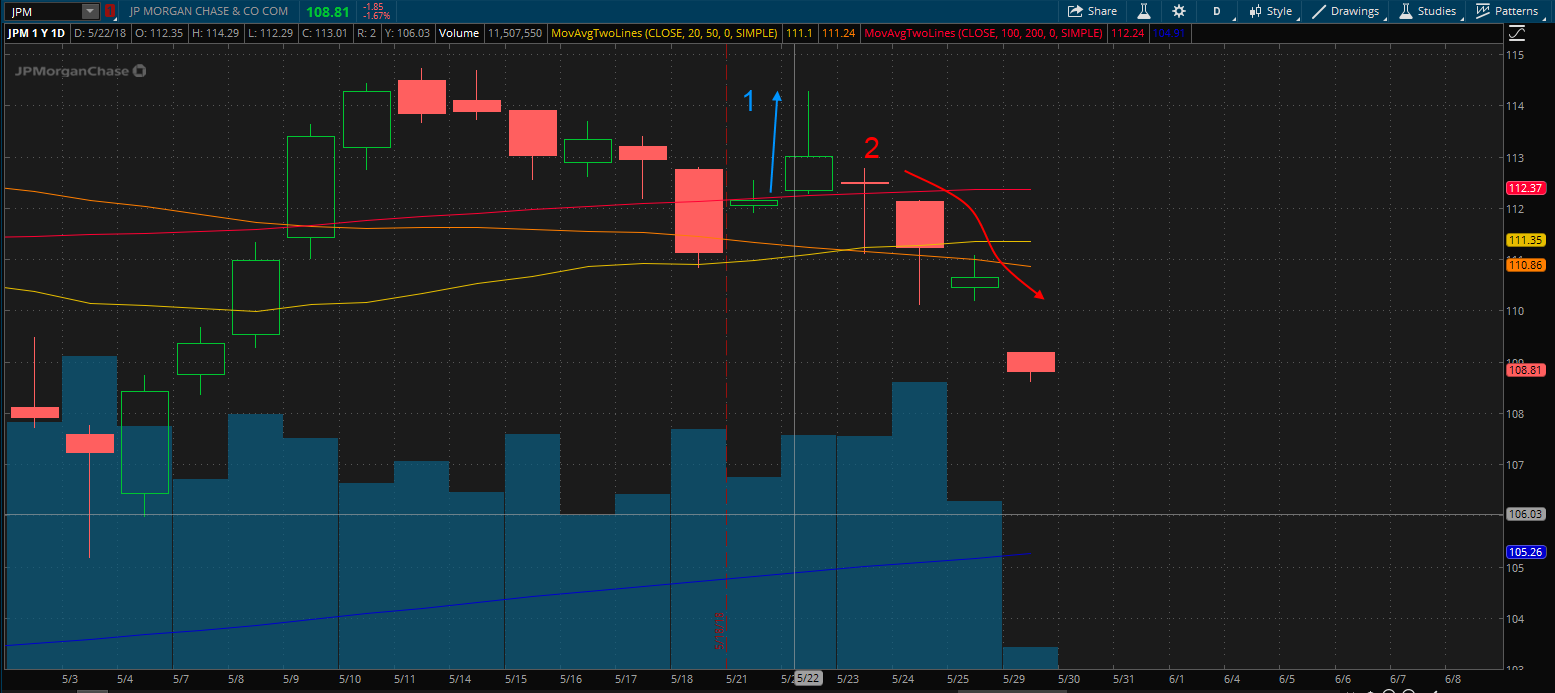Click the red 112.37 price bubble
Viewport: 1555px width, 693px height.
(x=1525, y=187)
